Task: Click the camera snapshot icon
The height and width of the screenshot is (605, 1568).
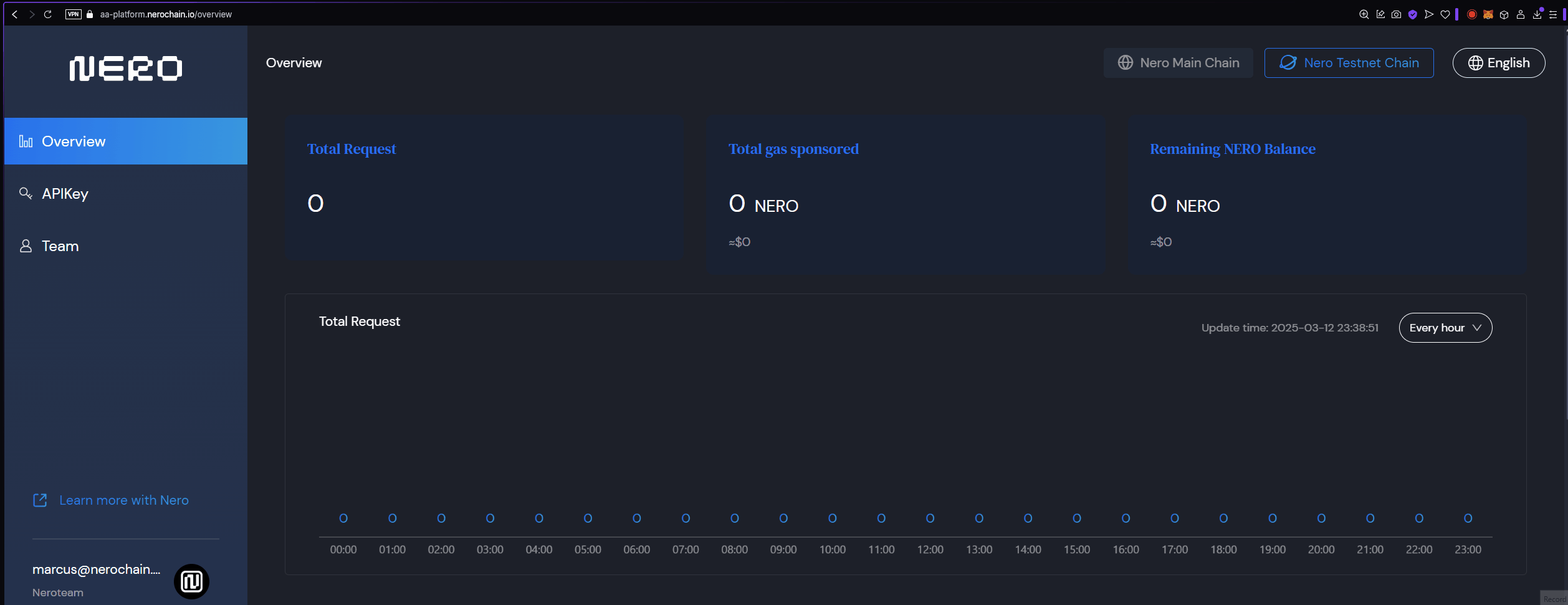Action: click(x=1396, y=14)
